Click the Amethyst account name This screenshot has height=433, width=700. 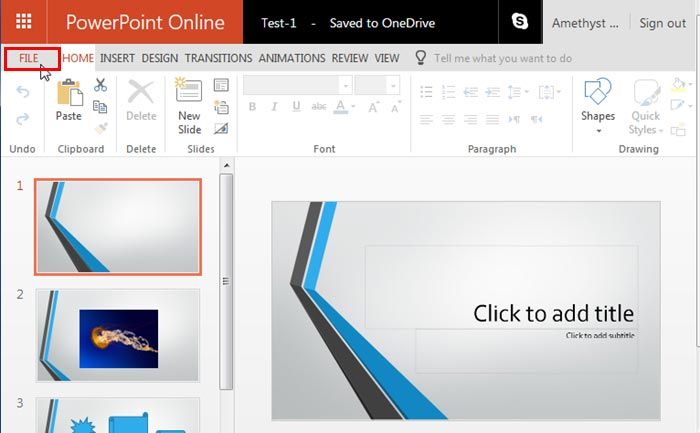tap(585, 23)
